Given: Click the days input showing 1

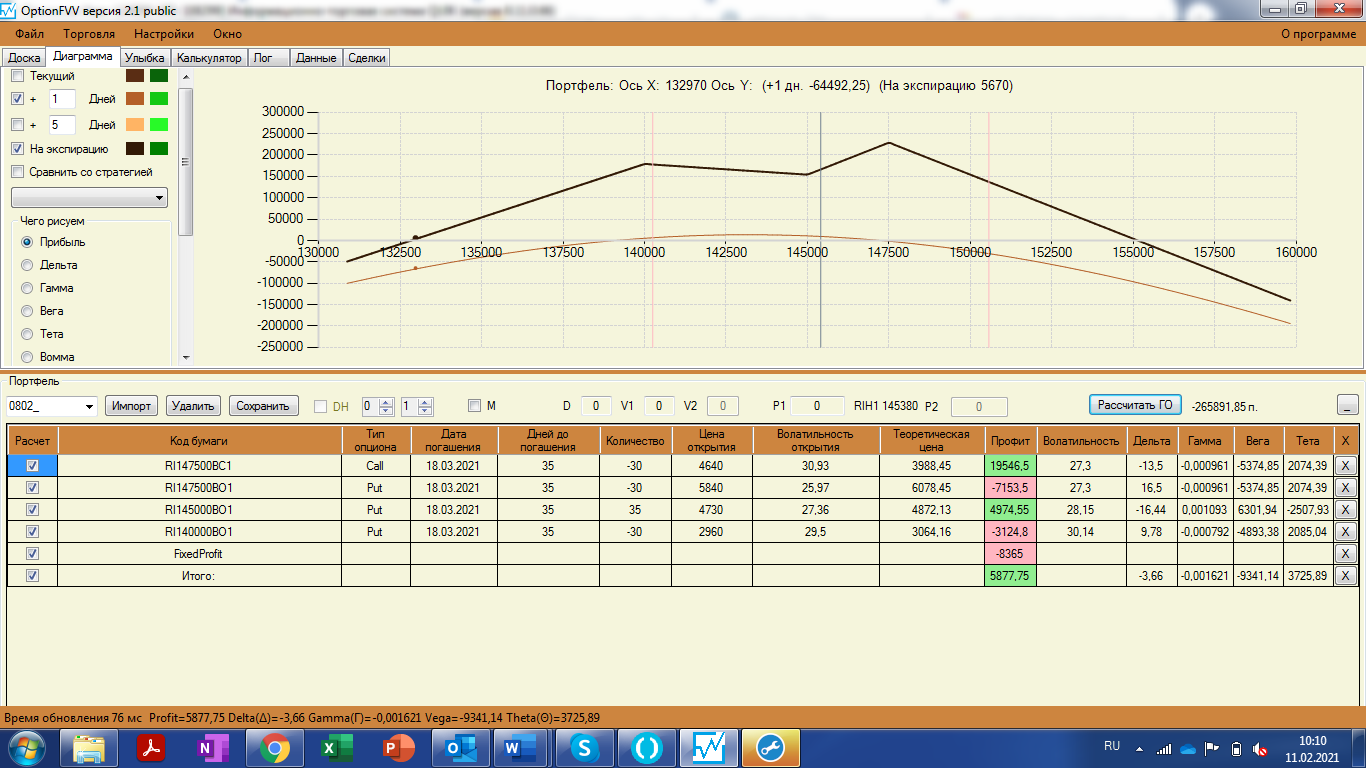Looking at the screenshot, I should (x=62, y=99).
